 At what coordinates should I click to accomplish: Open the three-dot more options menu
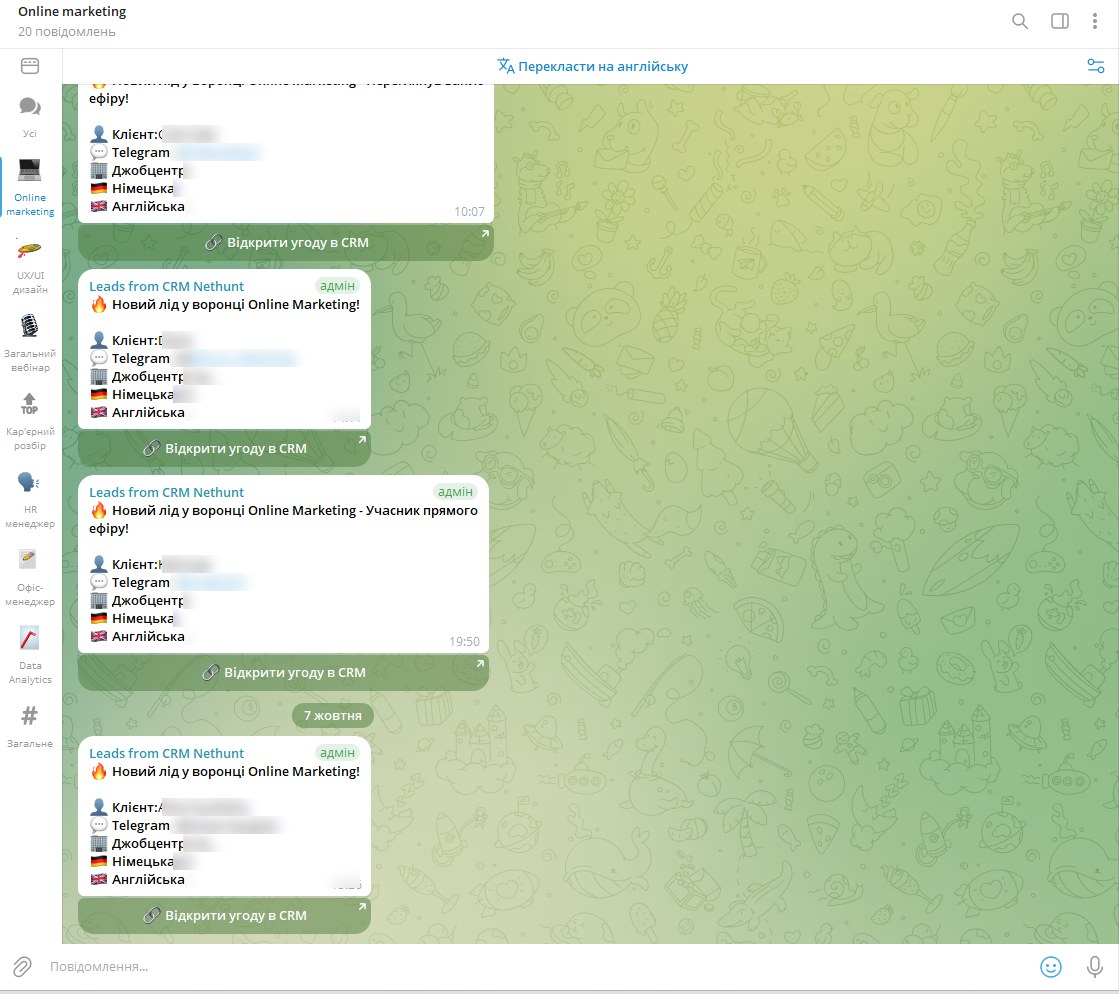click(x=1095, y=21)
